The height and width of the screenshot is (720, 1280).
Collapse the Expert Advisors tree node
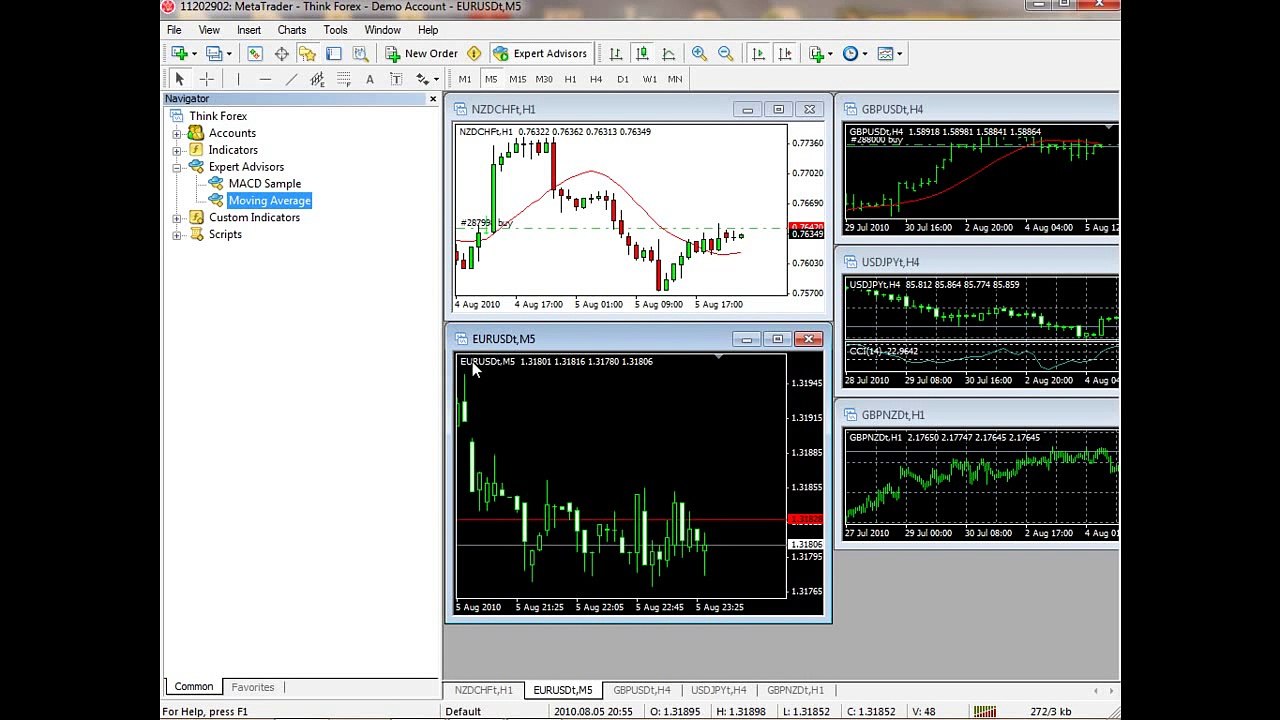coord(177,167)
